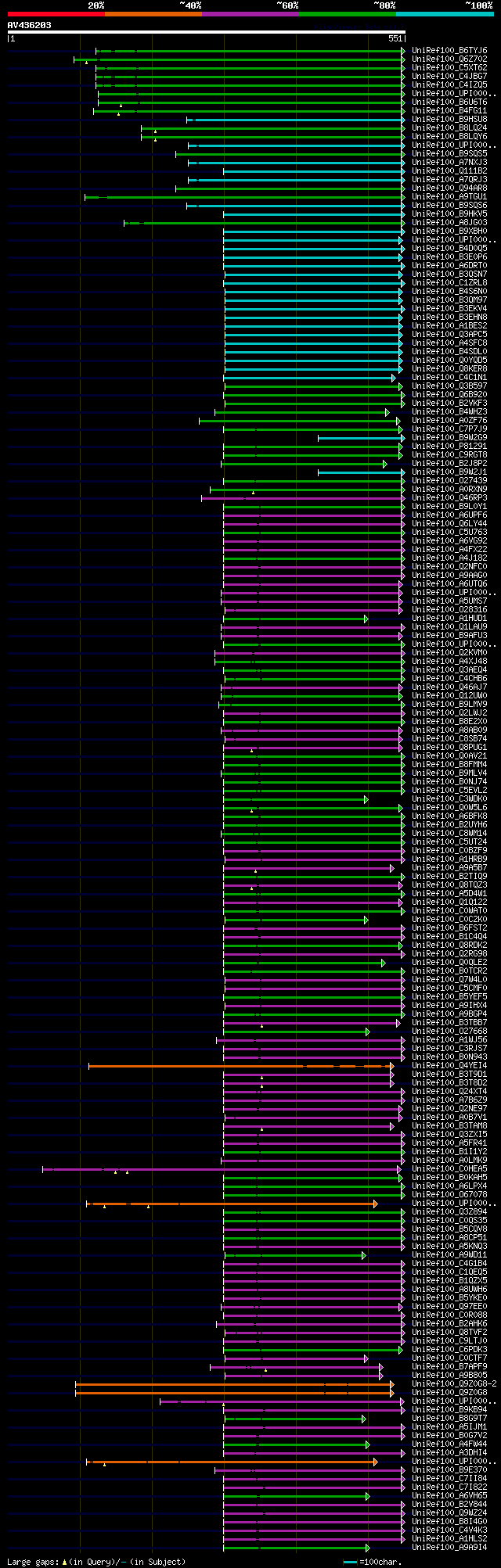Select label UniRef100_Q111B2

[449, 170]
